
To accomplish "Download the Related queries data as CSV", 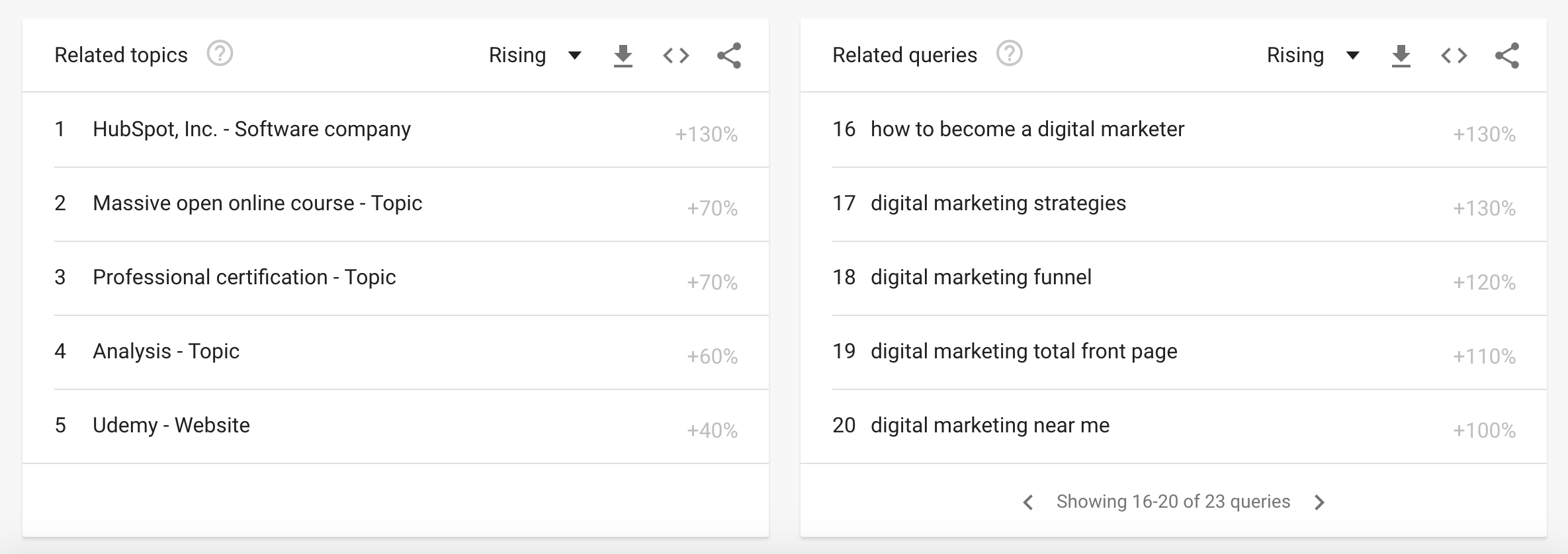I will [x=1401, y=56].
